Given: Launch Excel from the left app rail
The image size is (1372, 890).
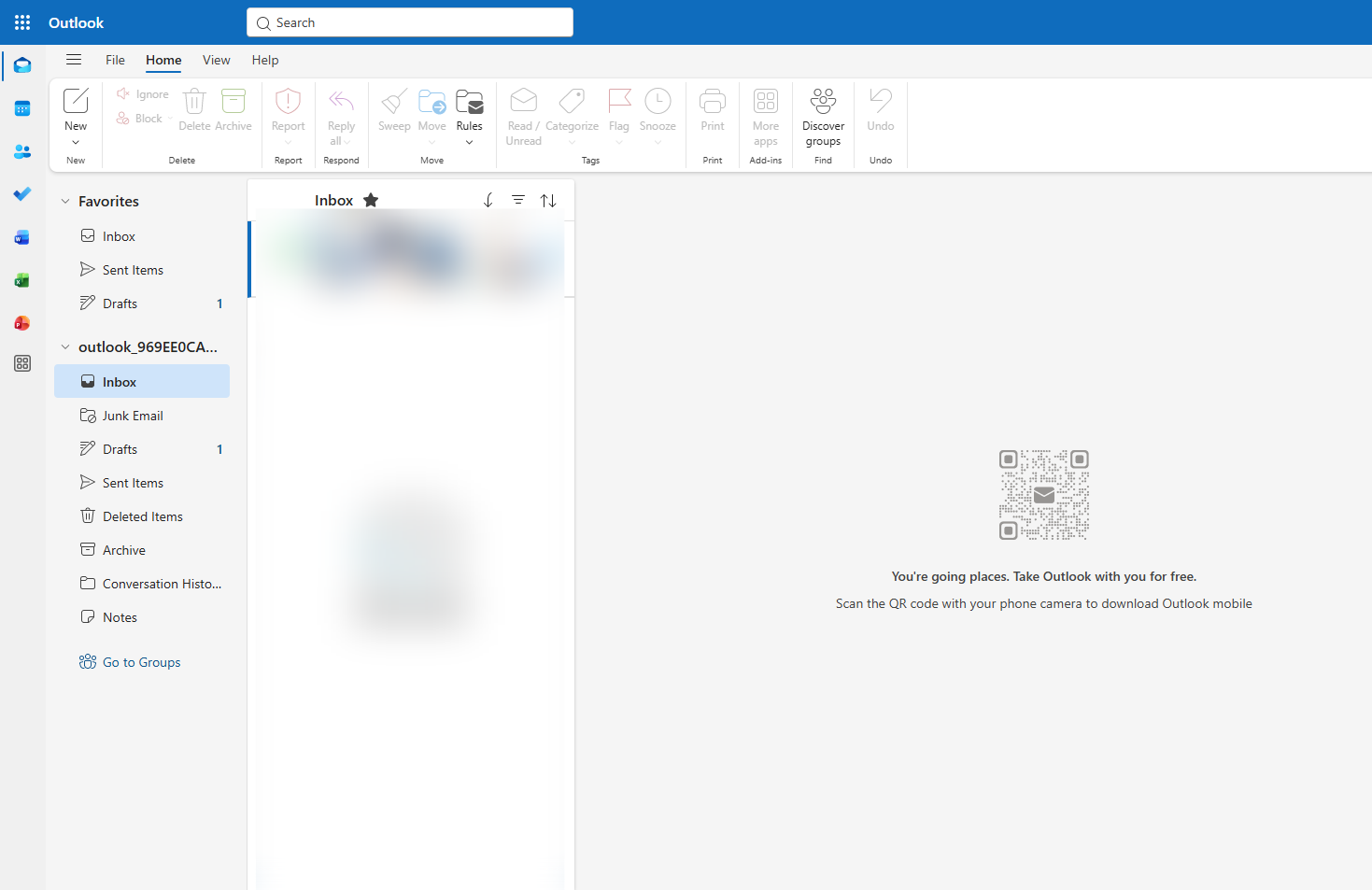Looking at the screenshot, I should [22, 280].
